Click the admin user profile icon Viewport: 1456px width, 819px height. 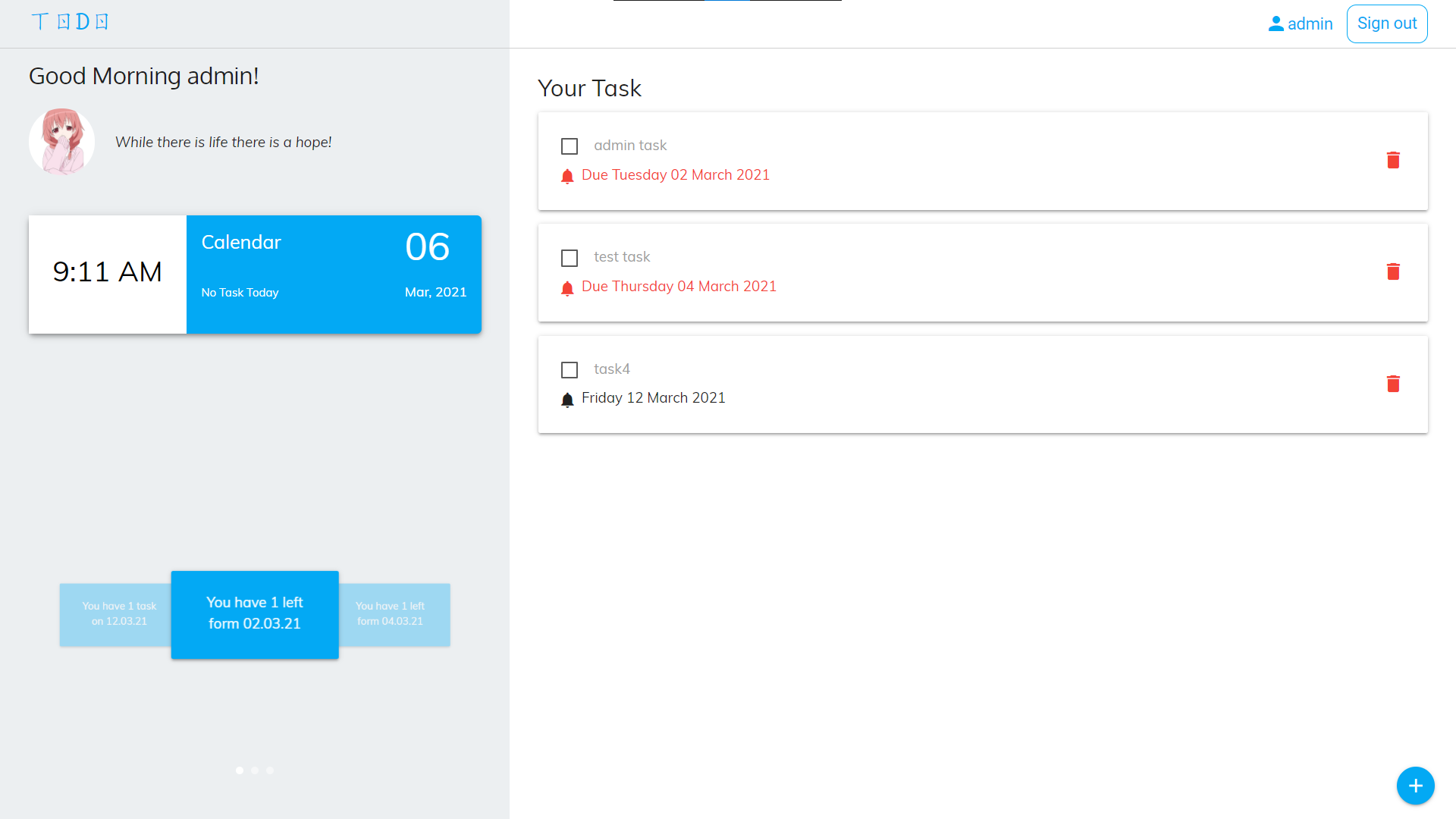pos(1276,24)
